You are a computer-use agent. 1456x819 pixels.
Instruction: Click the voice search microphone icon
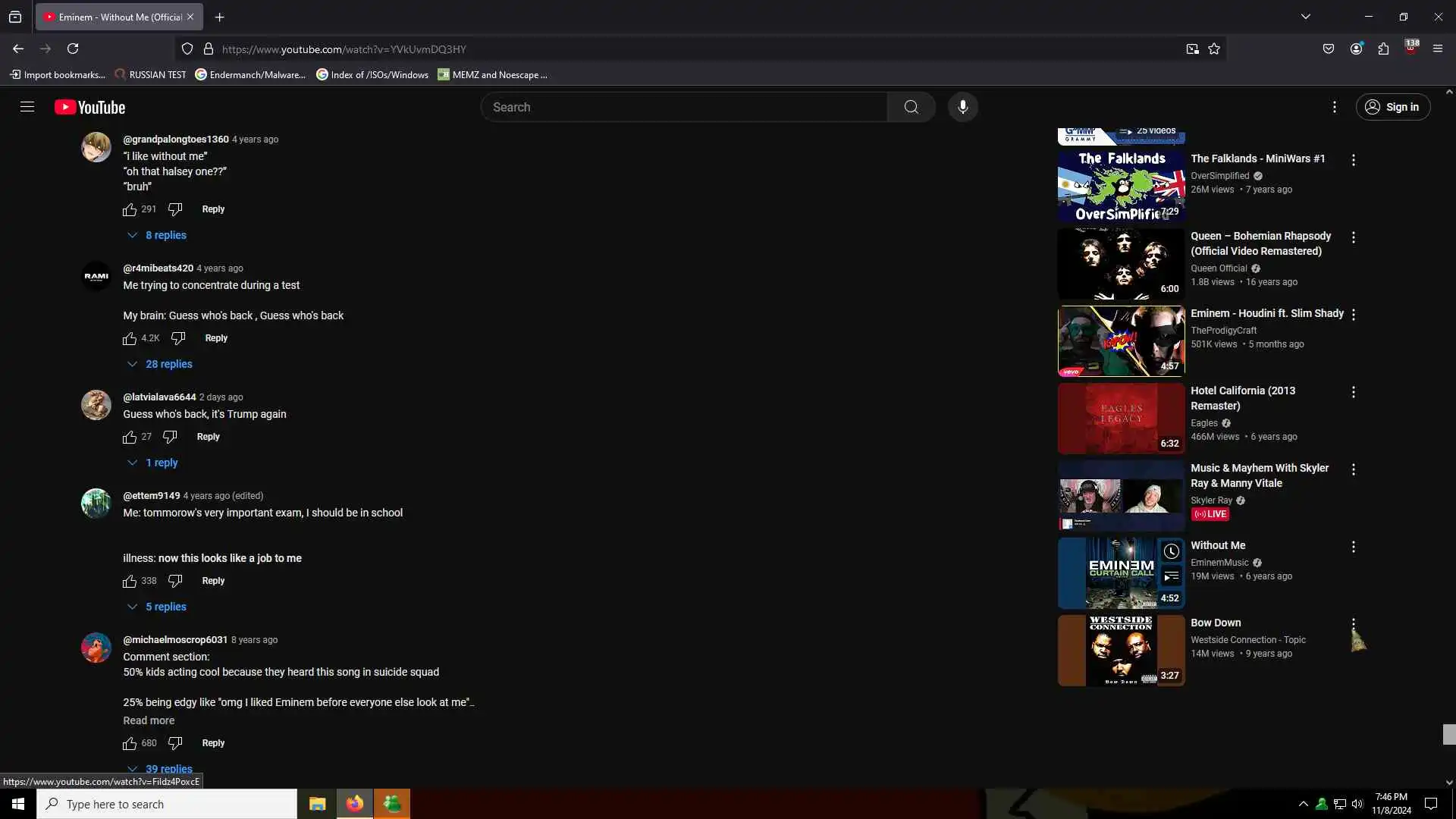pyautogui.click(x=962, y=107)
